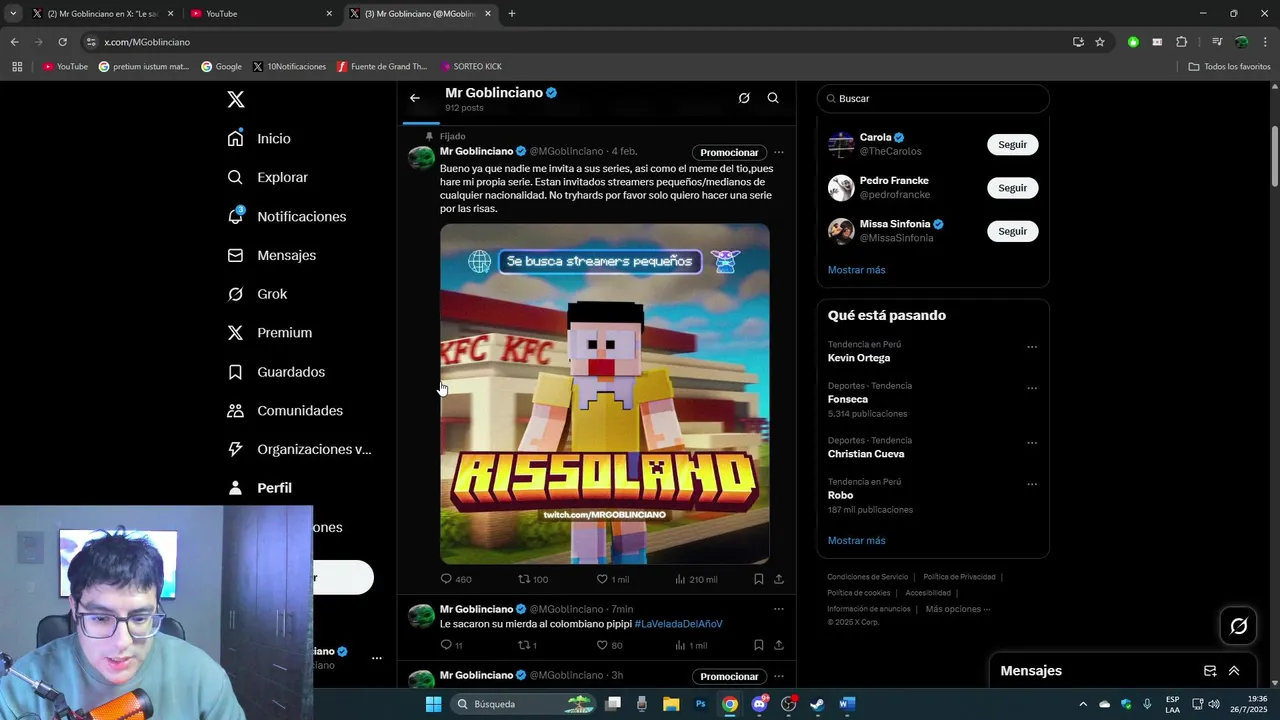Click Promocionar on the pinned post
Screen dimensions: 1280x720
point(729,153)
